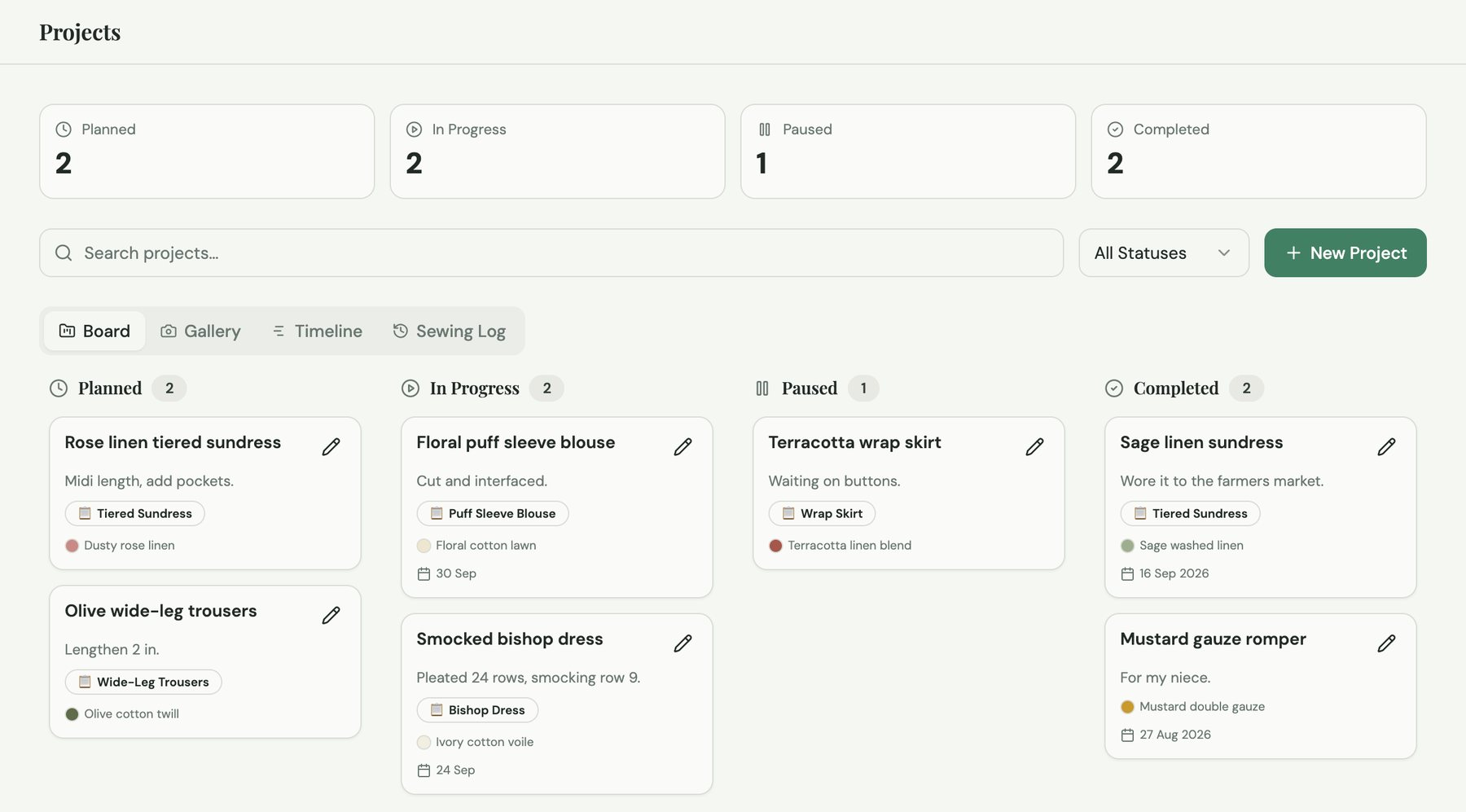
Task: Click the Mustard double gauze color dot
Action: (1127, 707)
